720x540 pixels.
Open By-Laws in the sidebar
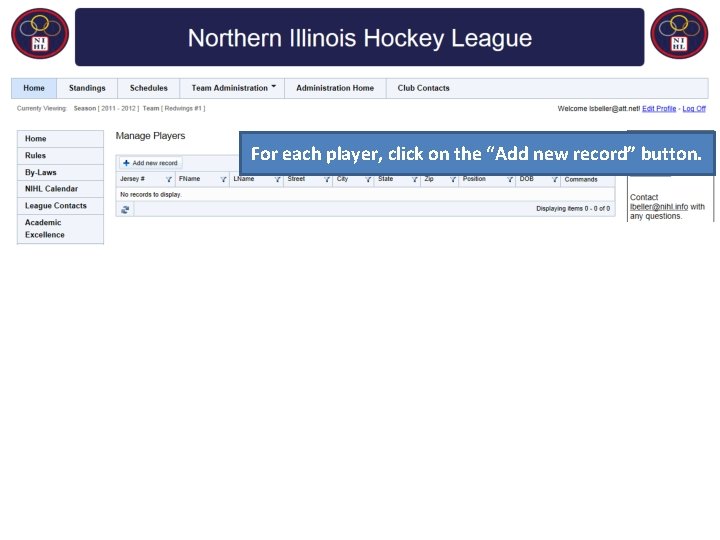[x=60, y=173]
